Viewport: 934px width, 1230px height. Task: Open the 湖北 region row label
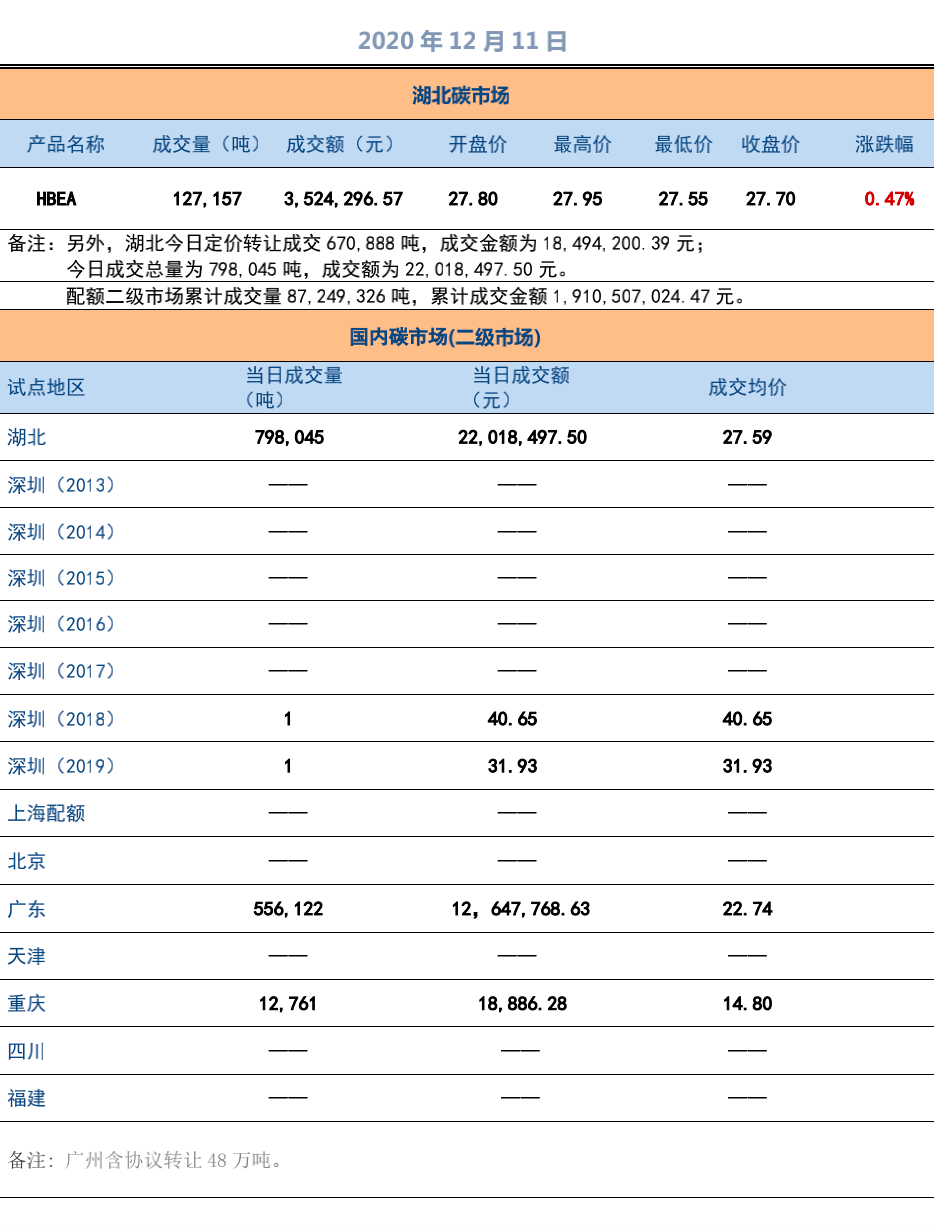tap(27, 437)
